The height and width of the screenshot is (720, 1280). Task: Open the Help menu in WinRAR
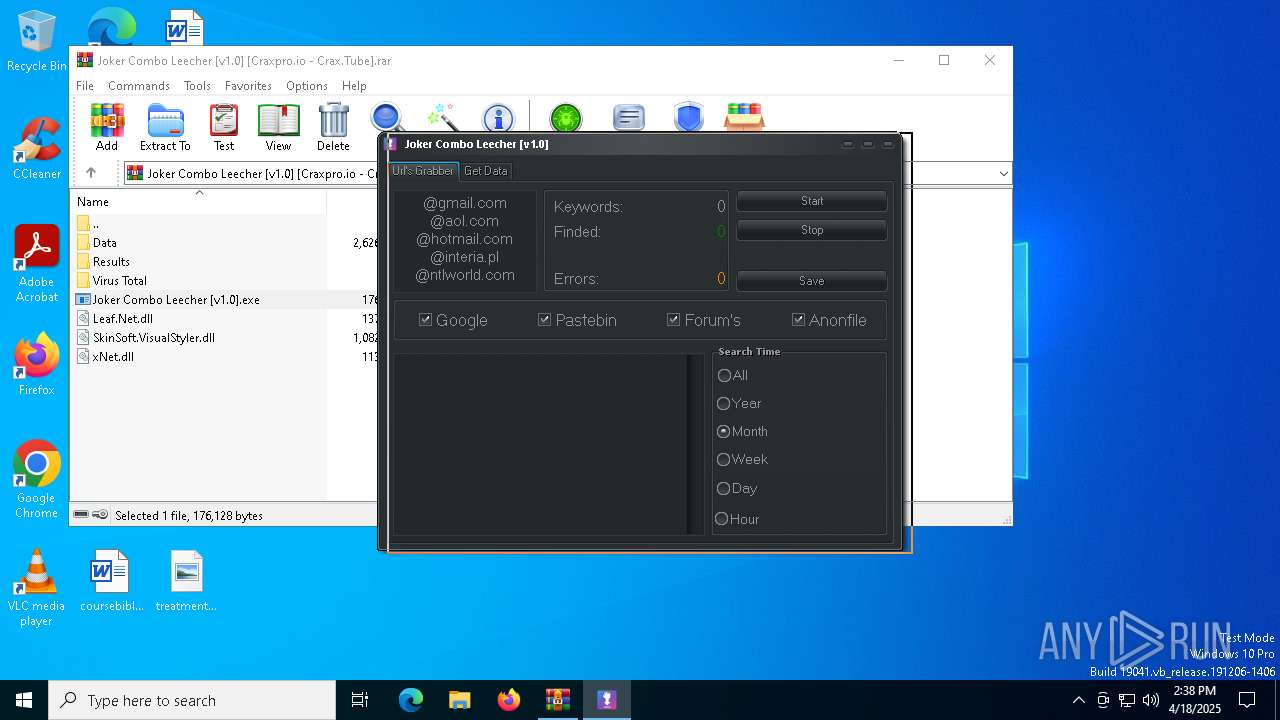(x=354, y=86)
